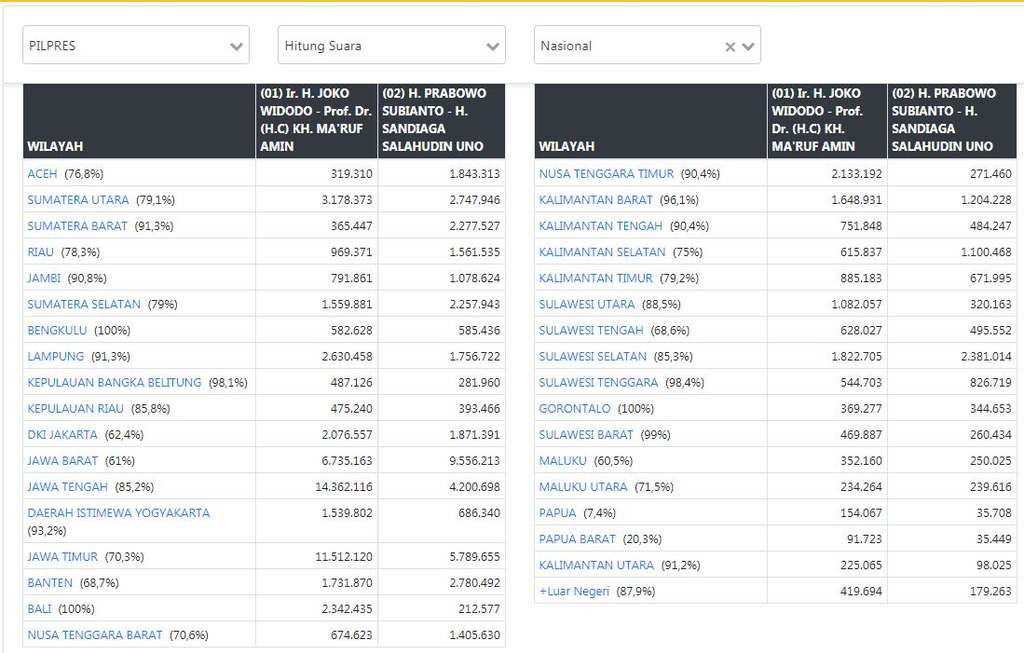Open the PAPUA province link
1024x653 pixels.
click(558, 513)
